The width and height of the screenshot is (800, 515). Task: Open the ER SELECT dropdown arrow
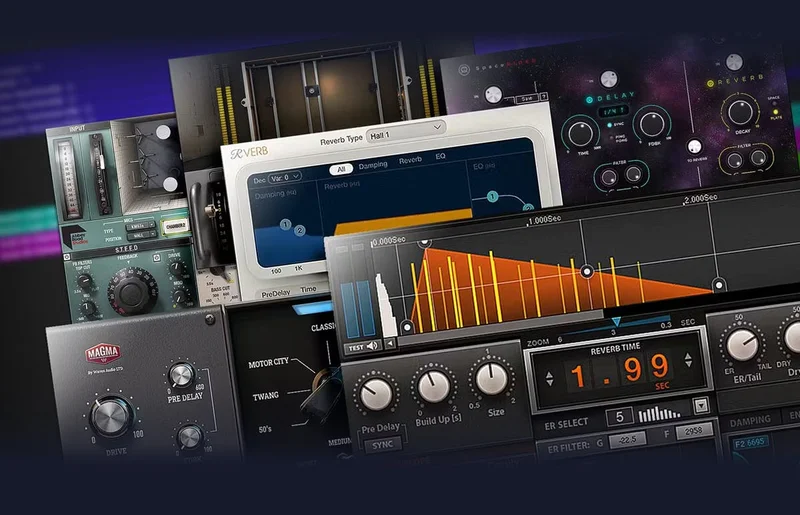pos(701,405)
